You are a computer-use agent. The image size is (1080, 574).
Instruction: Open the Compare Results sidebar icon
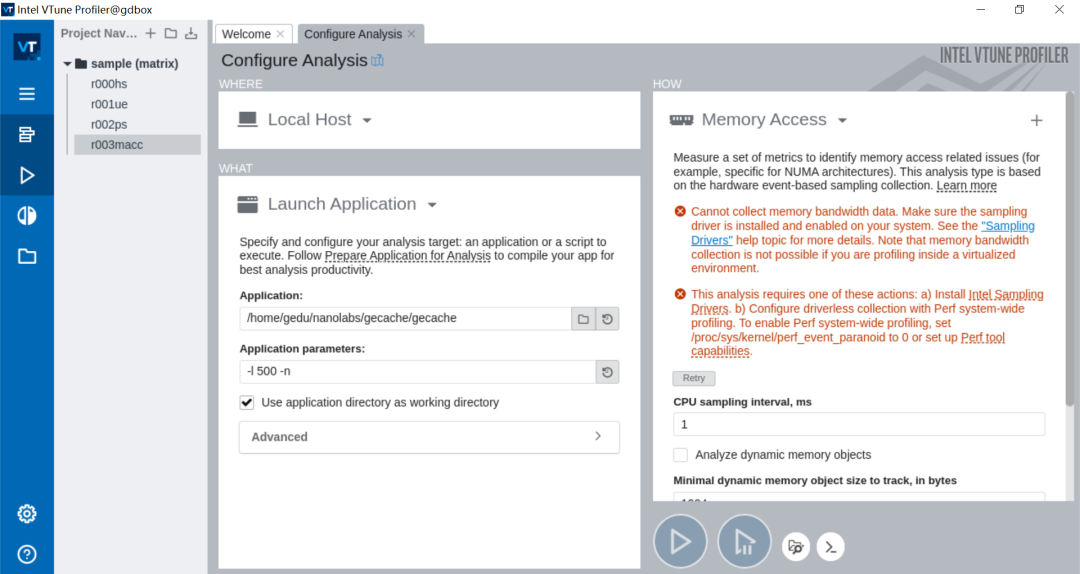(27, 216)
